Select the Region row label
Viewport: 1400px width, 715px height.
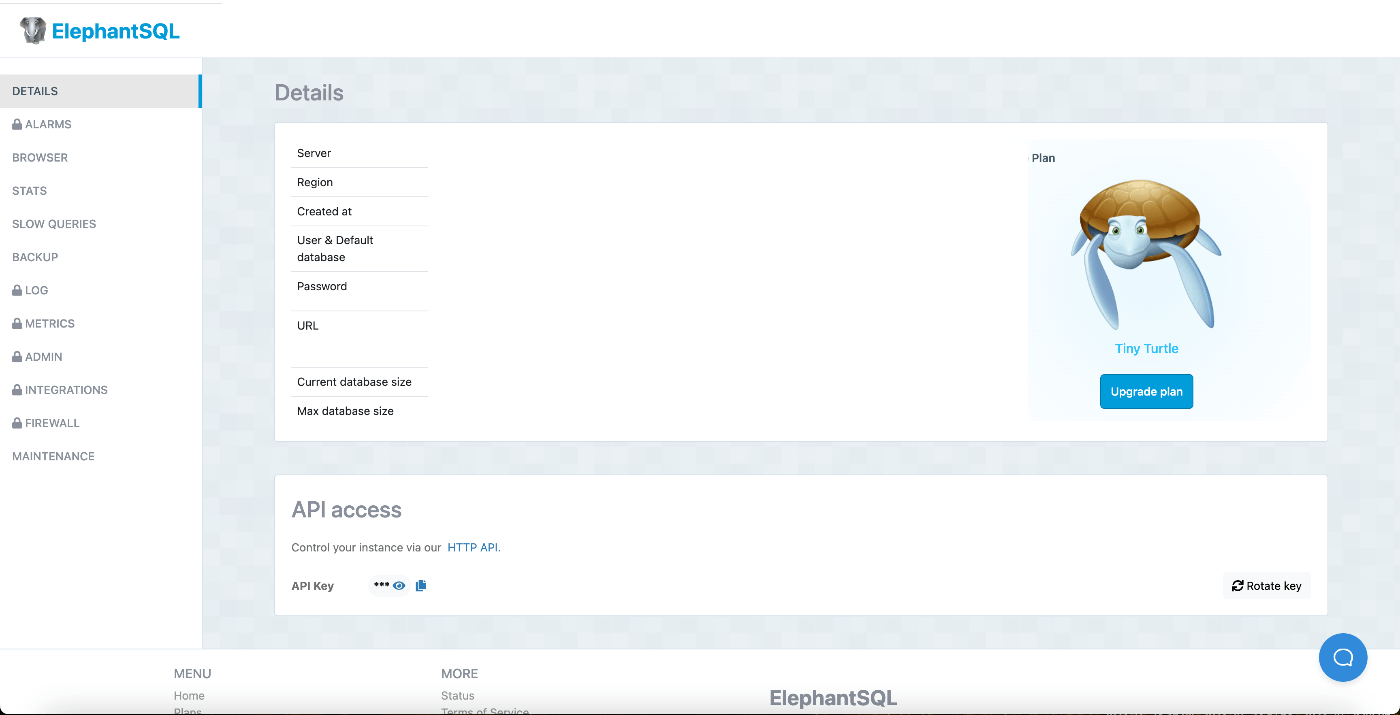click(315, 182)
